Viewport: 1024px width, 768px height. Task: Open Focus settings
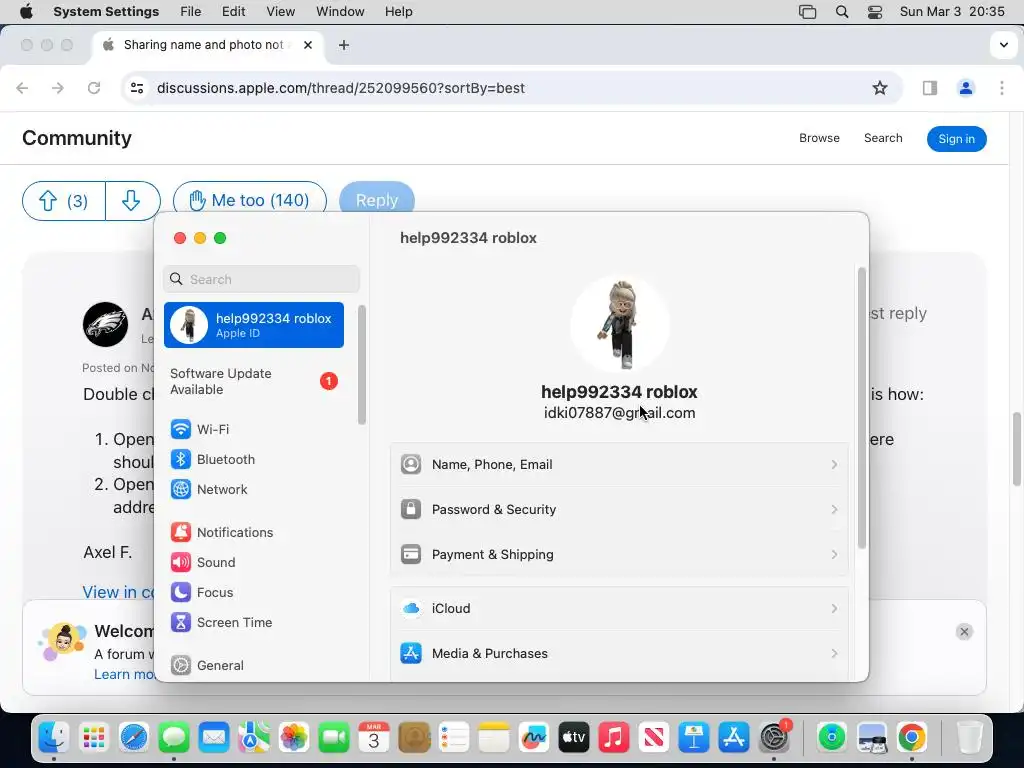[202, 592]
